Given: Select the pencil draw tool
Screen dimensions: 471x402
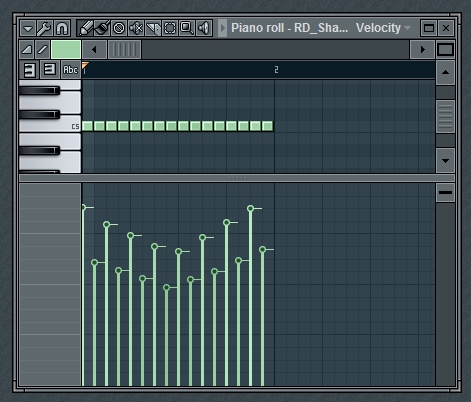Looking at the screenshot, I should point(85,28).
